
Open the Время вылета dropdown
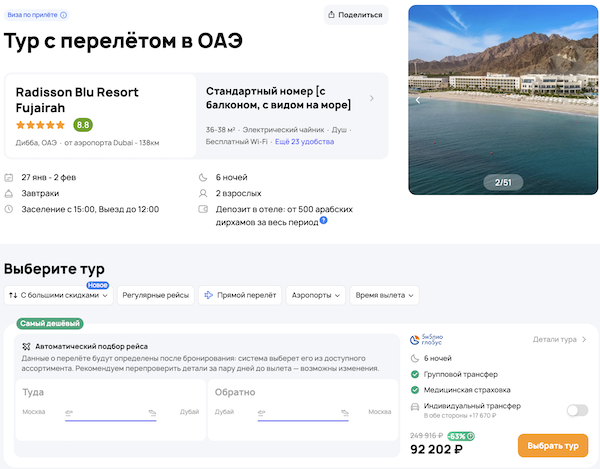(x=384, y=295)
